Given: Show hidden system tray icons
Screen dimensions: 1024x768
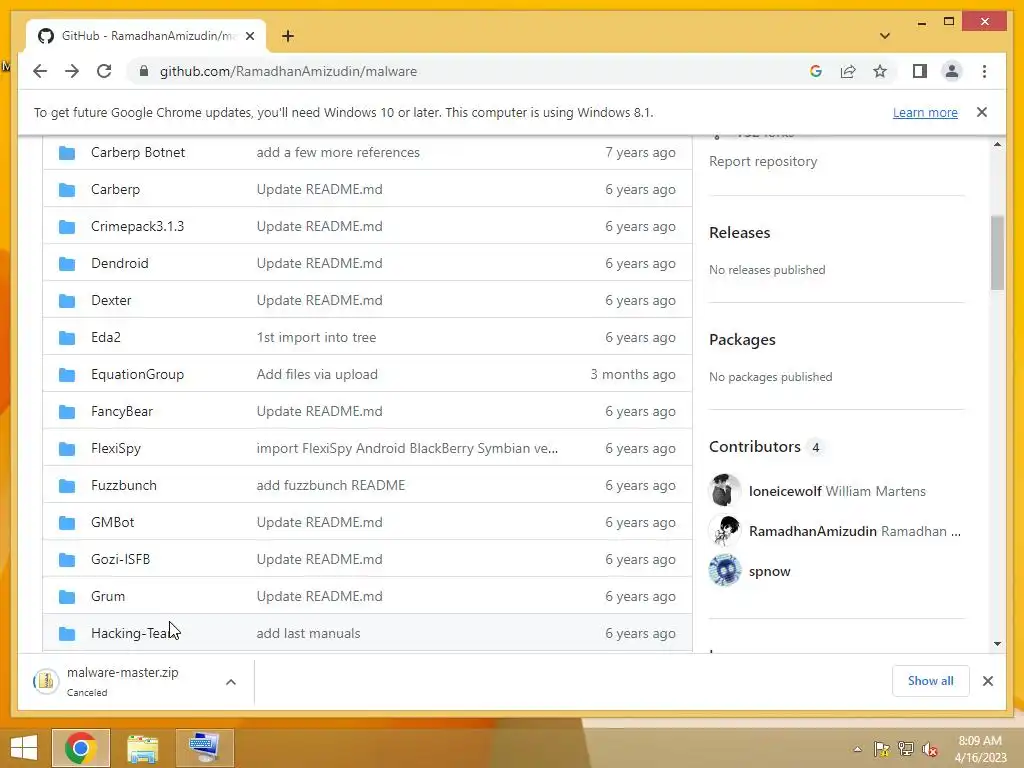Looking at the screenshot, I should pyautogui.click(x=857, y=750).
